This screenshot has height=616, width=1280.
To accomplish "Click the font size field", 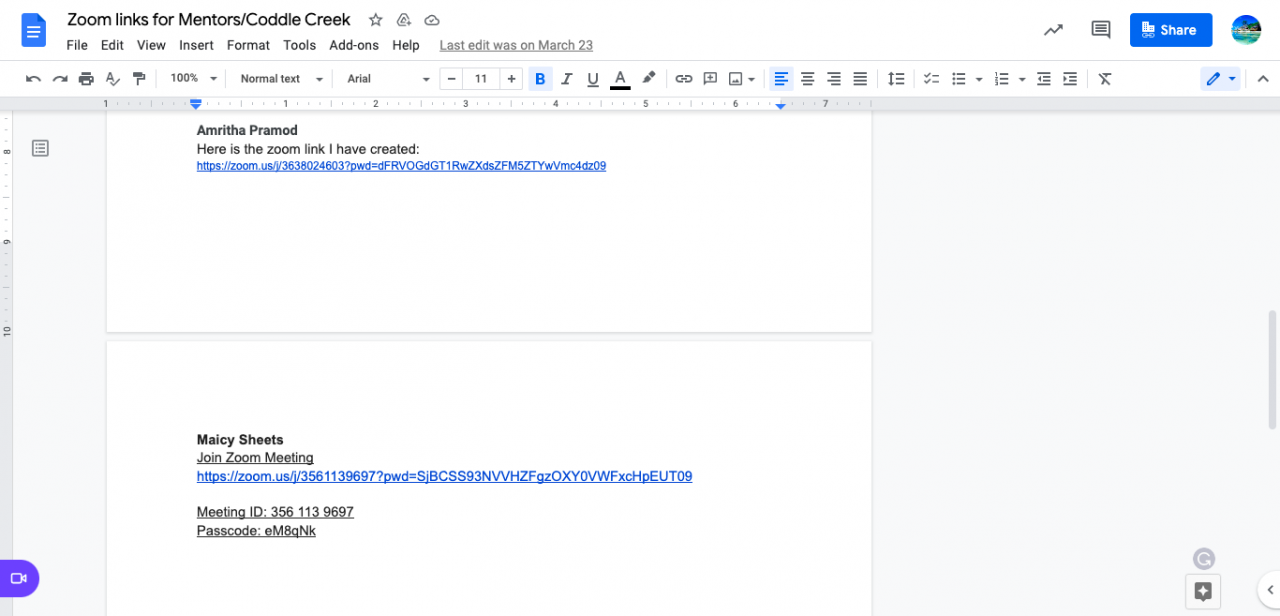I will coord(481,79).
